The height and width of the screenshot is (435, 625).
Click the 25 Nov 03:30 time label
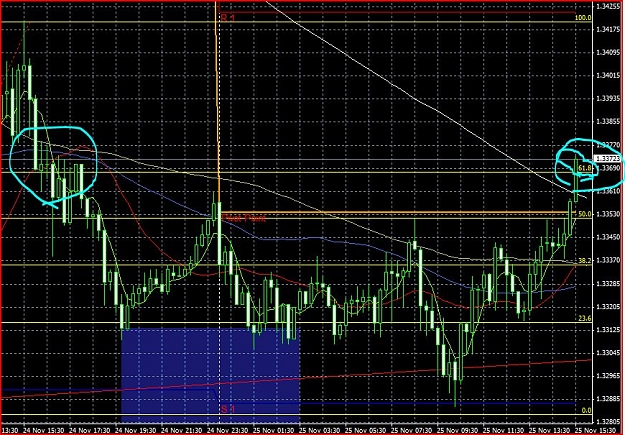[x=320, y=431]
